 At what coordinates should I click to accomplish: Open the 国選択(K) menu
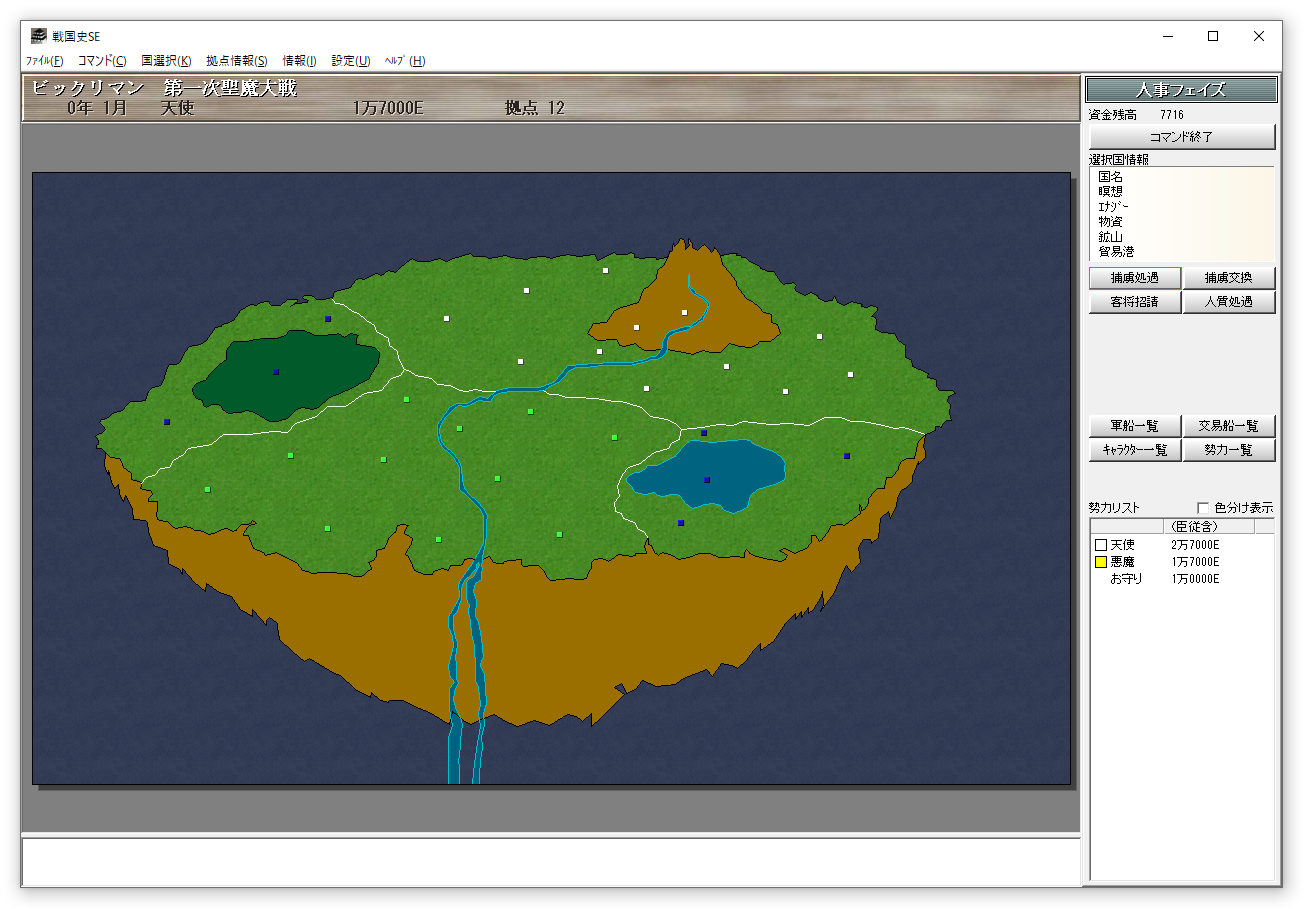click(x=166, y=61)
